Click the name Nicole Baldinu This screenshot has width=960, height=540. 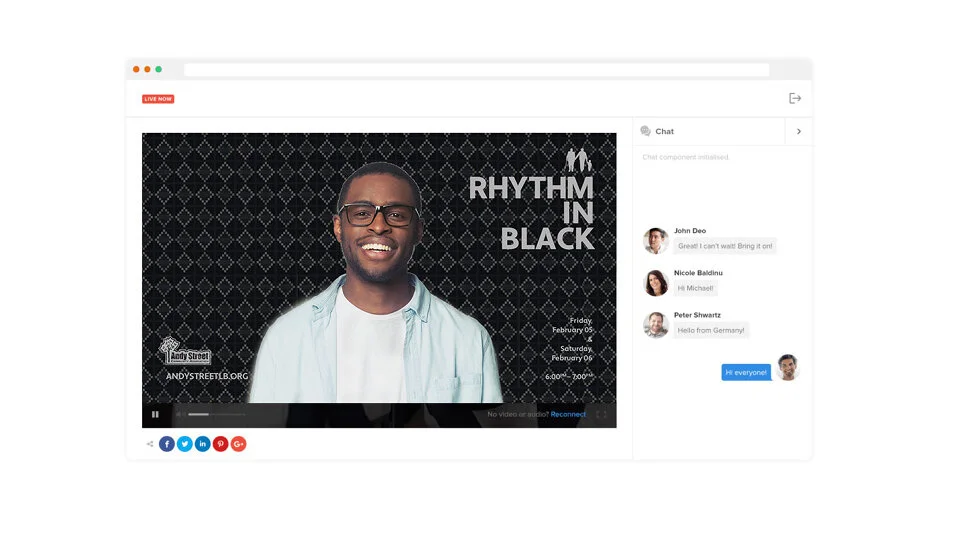coord(698,273)
